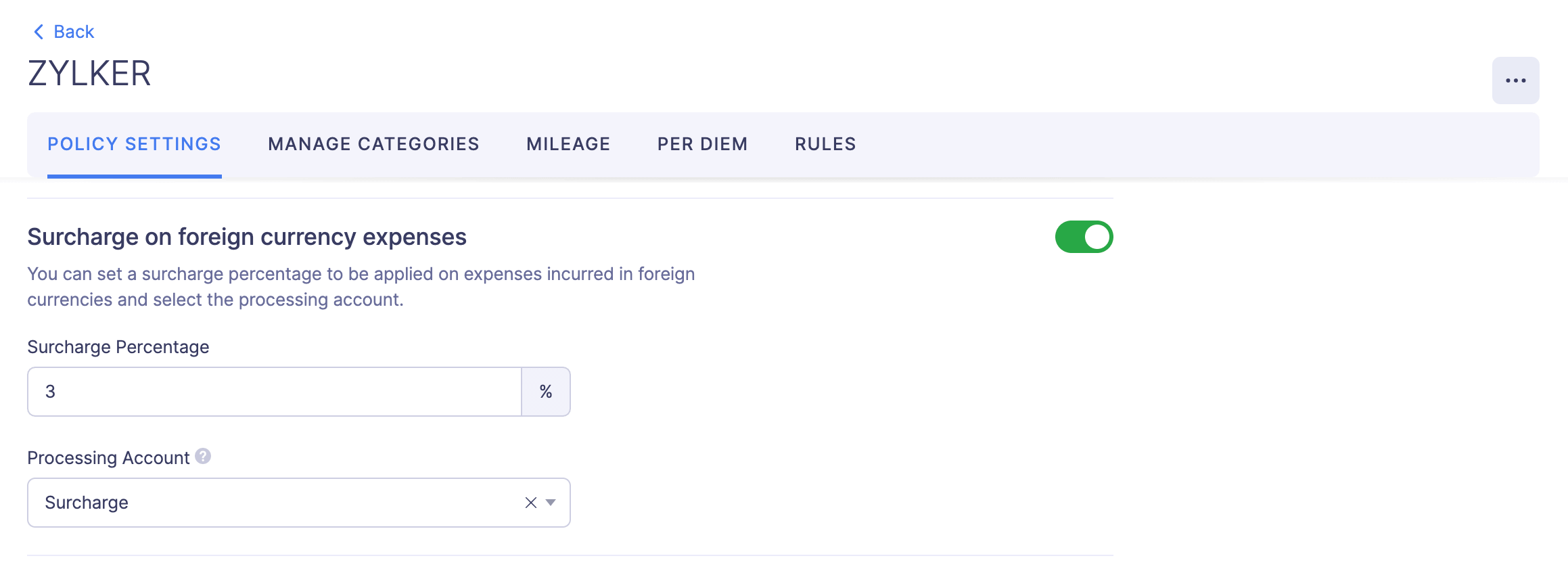Click the percentage symbol beside the input
This screenshot has height=575, width=1568.
(x=545, y=391)
